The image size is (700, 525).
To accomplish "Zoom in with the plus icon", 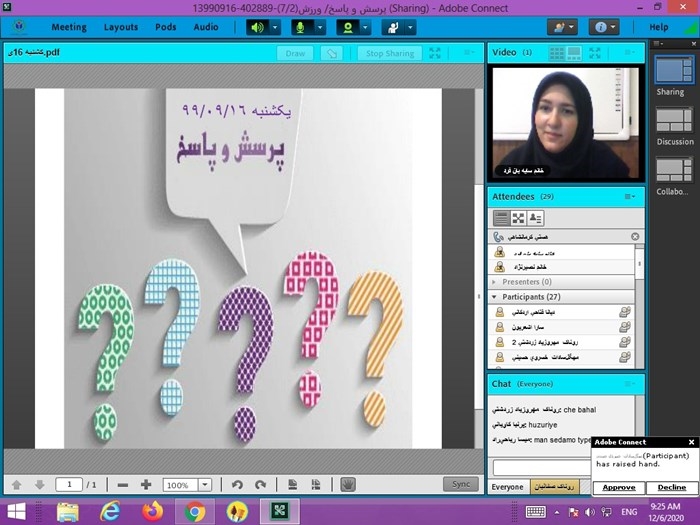I will tap(146, 485).
